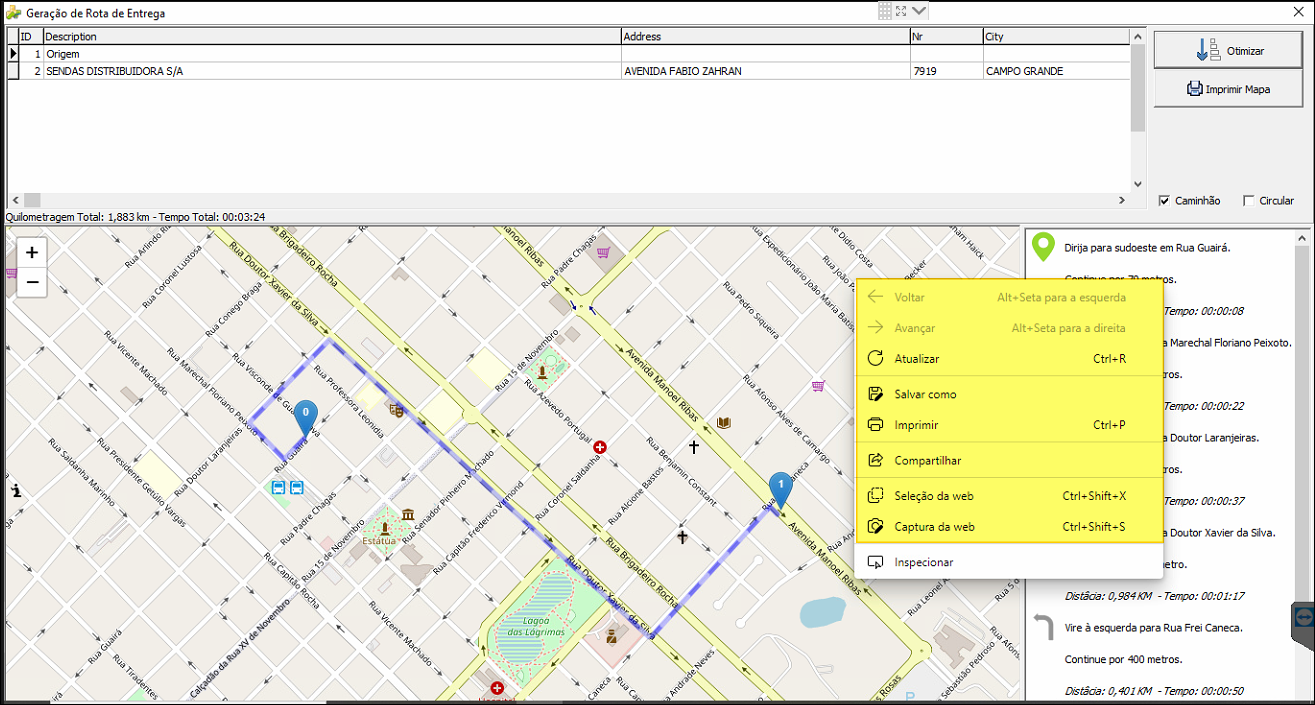Click the grid dots icon in title bar
Image resolution: width=1315 pixels, height=705 pixels.
coord(885,11)
